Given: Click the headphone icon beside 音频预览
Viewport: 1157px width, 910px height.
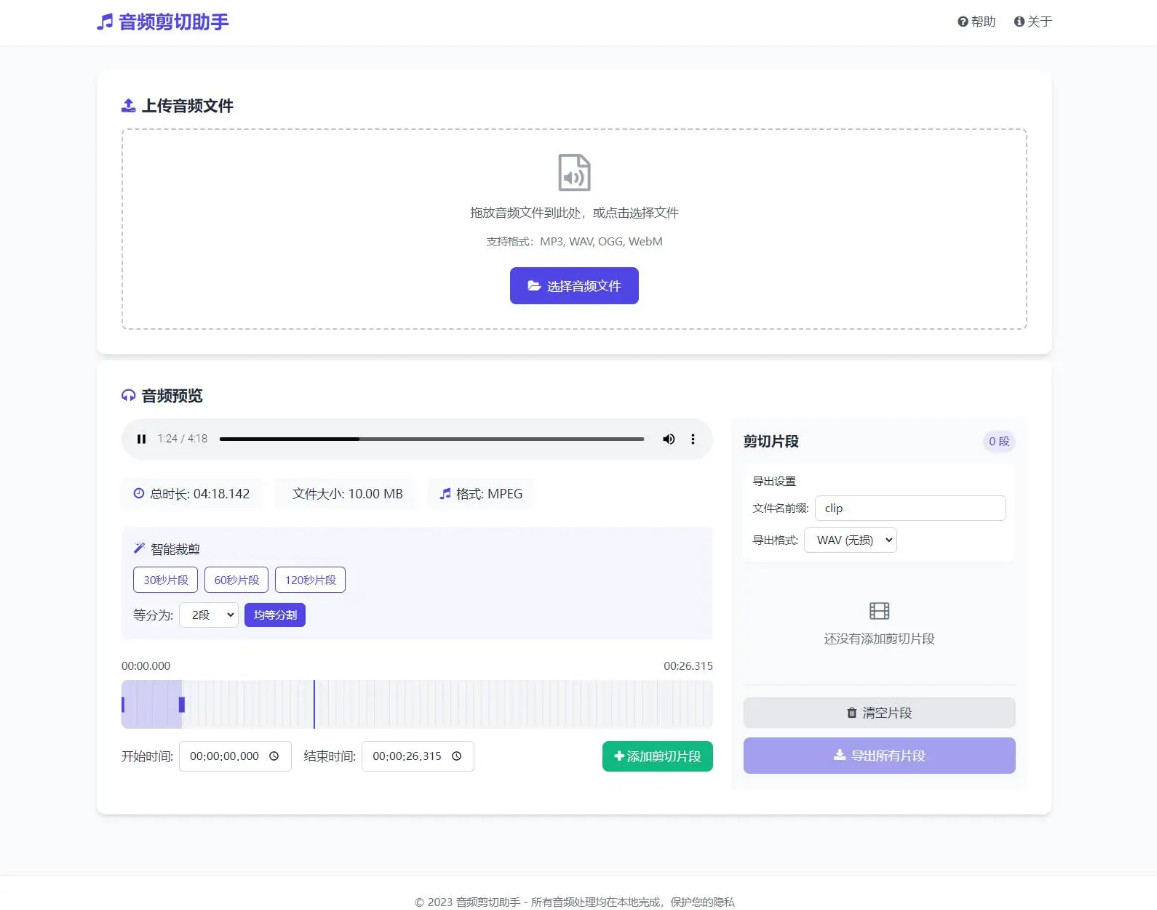Looking at the screenshot, I should [x=127, y=396].
